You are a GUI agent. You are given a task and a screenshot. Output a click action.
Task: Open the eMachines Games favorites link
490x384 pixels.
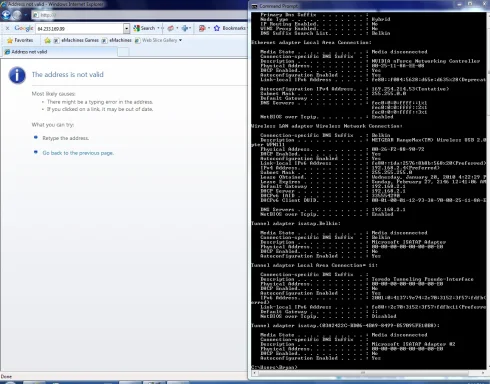76,40
